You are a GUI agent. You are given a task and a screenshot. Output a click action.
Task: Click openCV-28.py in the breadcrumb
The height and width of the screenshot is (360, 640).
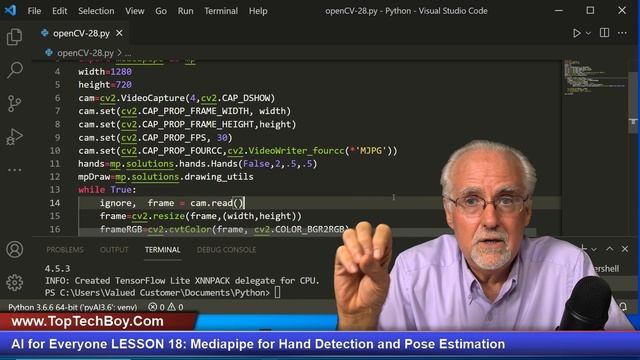click(85, 53)
